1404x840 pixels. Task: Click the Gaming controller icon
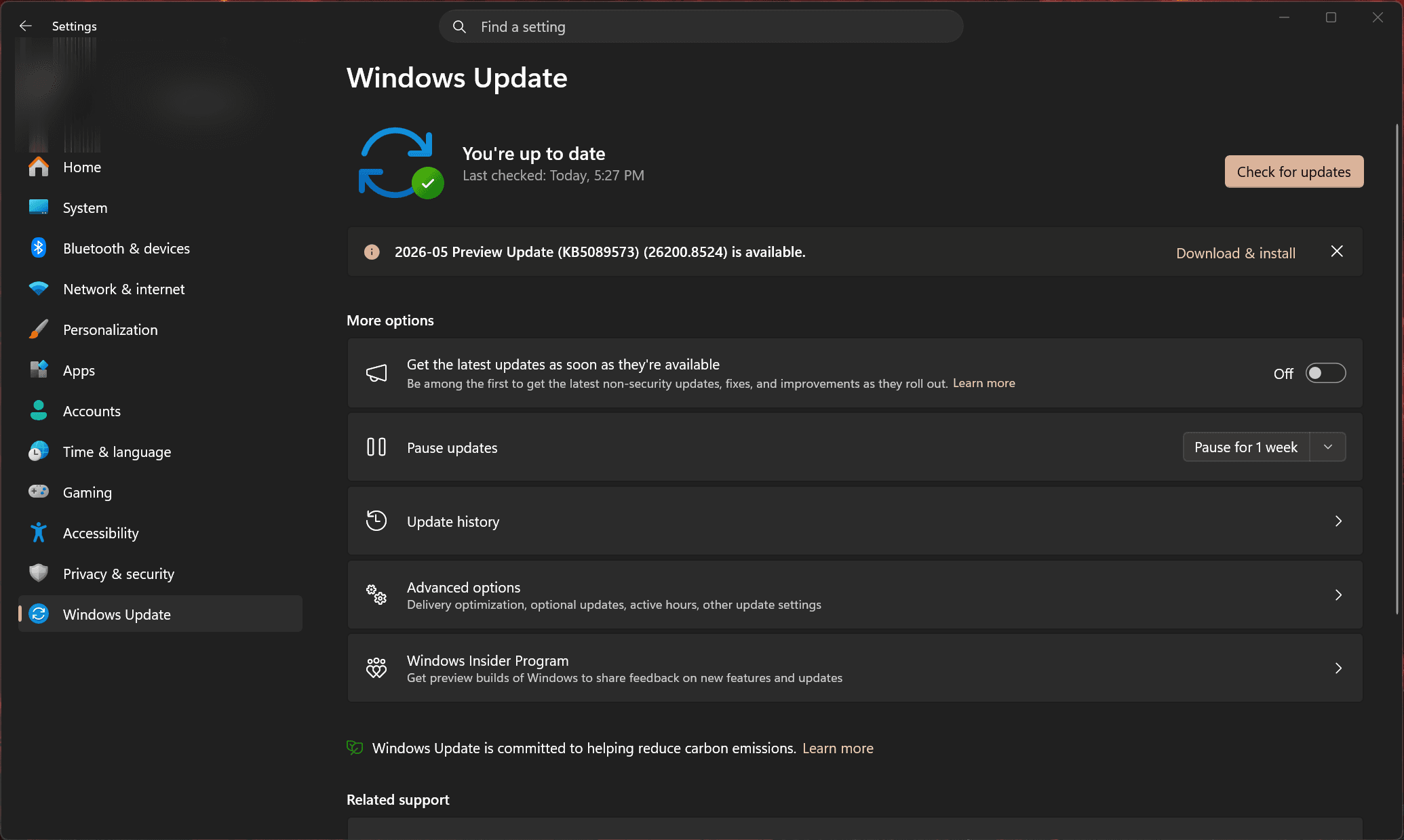(x=39, y=492)
